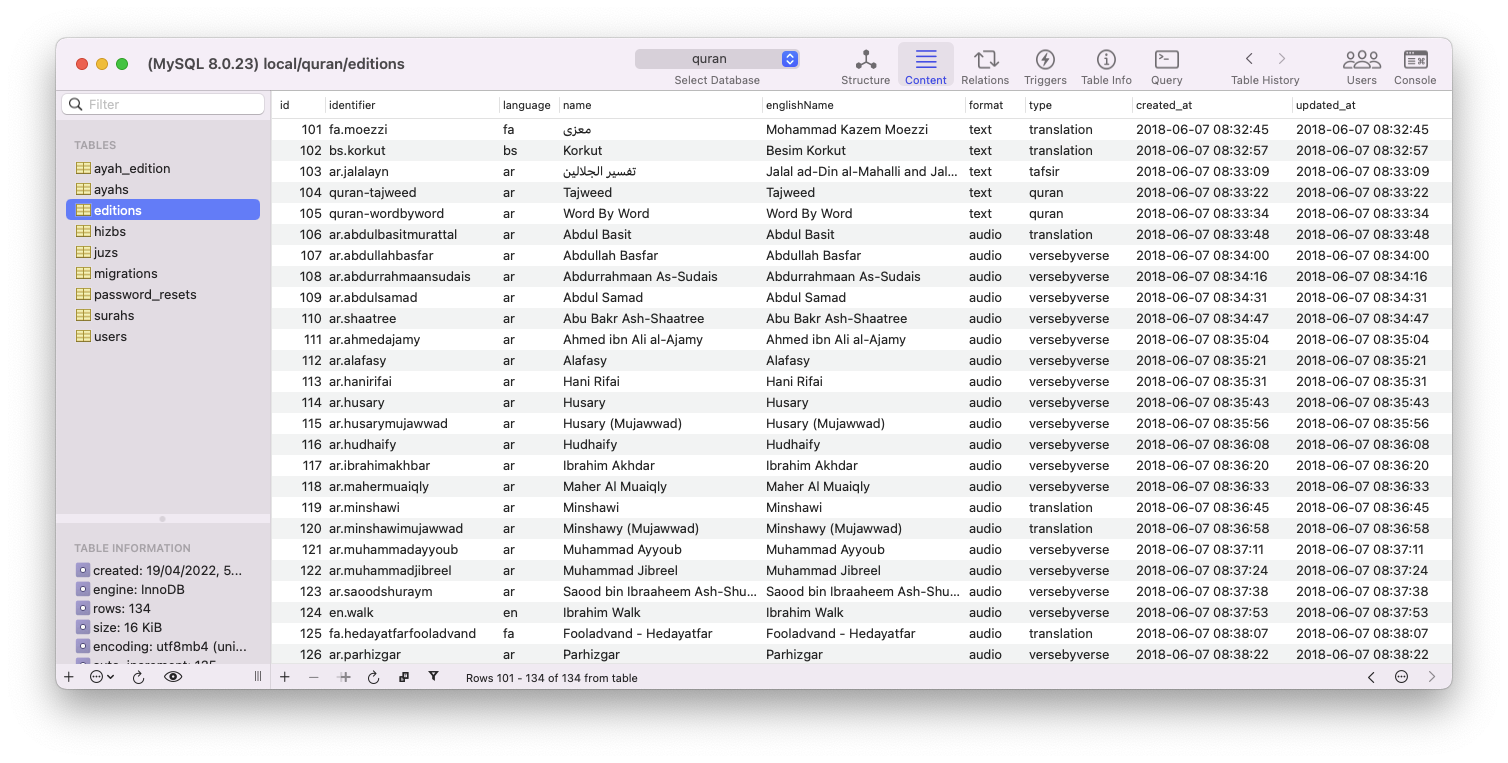Image resolution: width=1508 pixels, height=763 pixels.
Task: Open the Query editor view
Action: (1166, 66)
